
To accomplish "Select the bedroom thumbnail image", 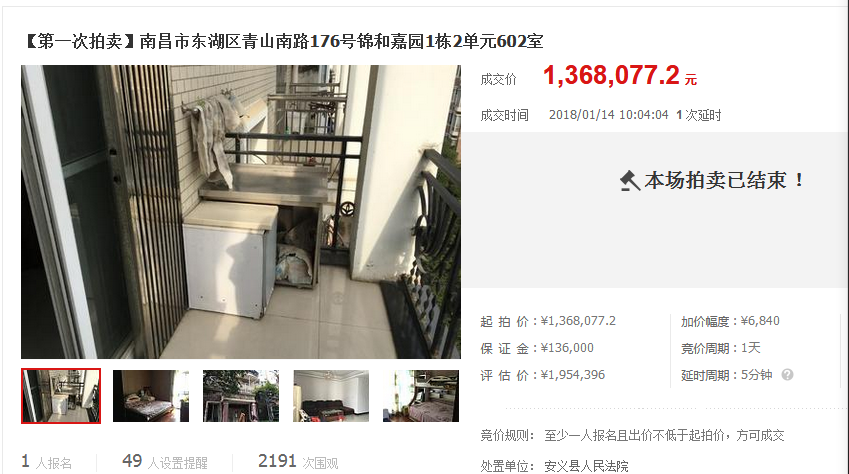I will [151, 396].
